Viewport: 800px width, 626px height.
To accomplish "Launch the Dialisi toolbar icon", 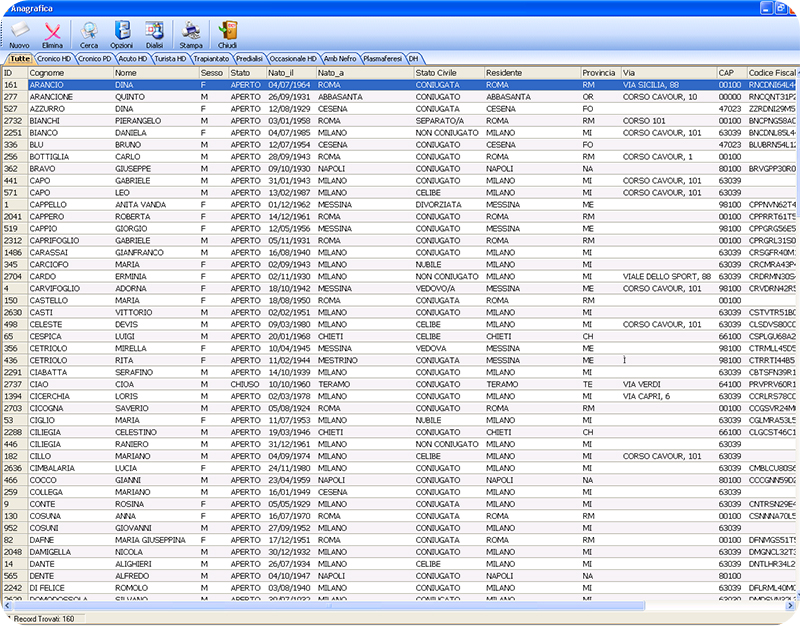I will pyautogui.click(x=154, y=35).
